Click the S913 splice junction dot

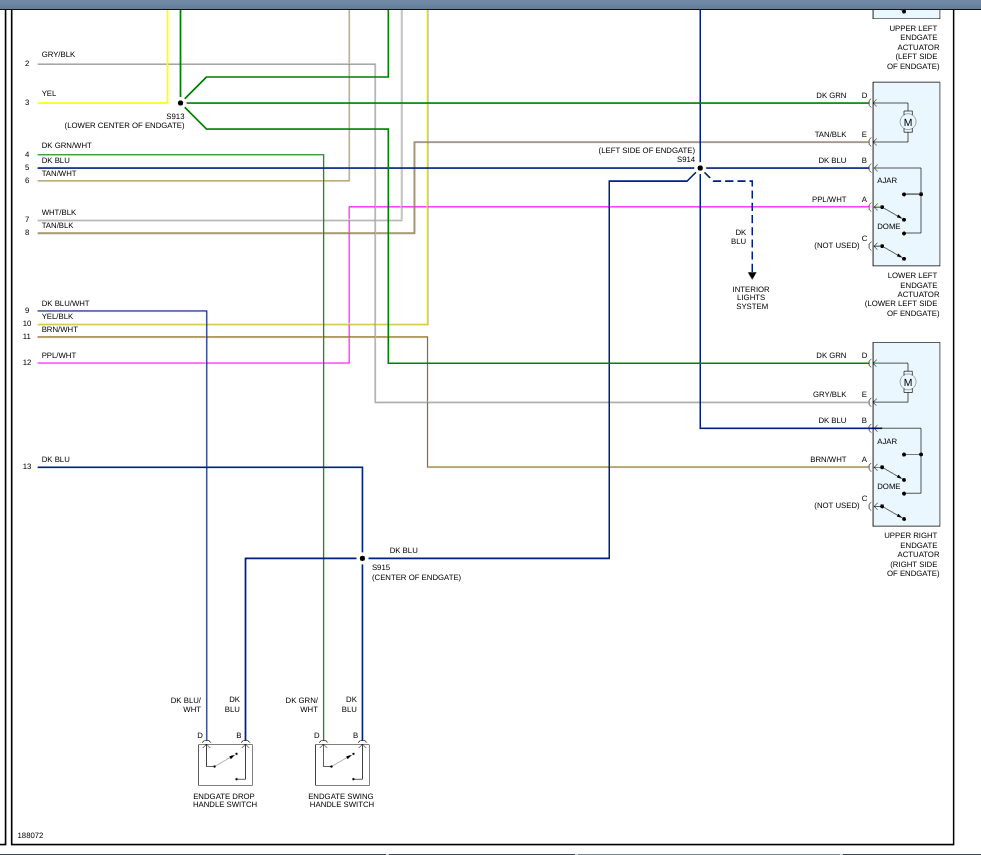pos(181,103)
